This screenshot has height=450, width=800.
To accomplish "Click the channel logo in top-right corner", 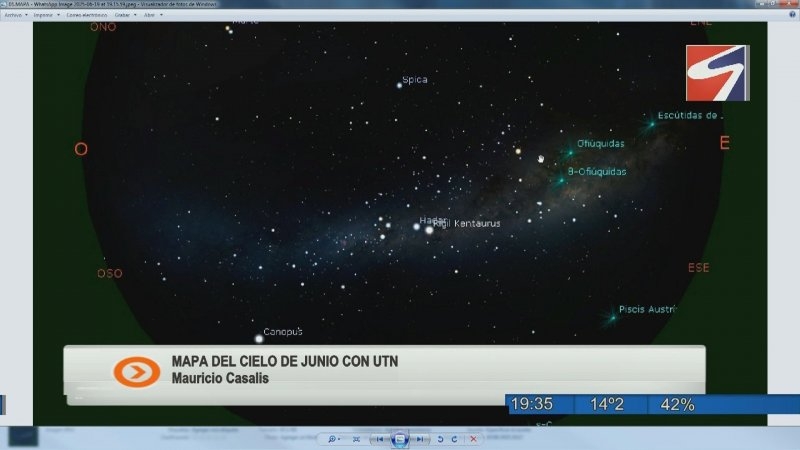I will (x=716, y=72).
